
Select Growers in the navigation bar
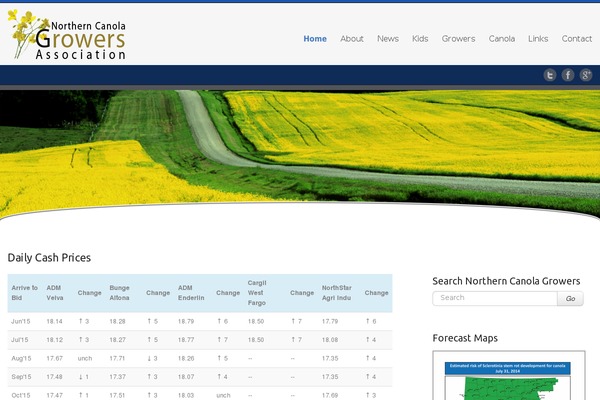tap(458, 39)
